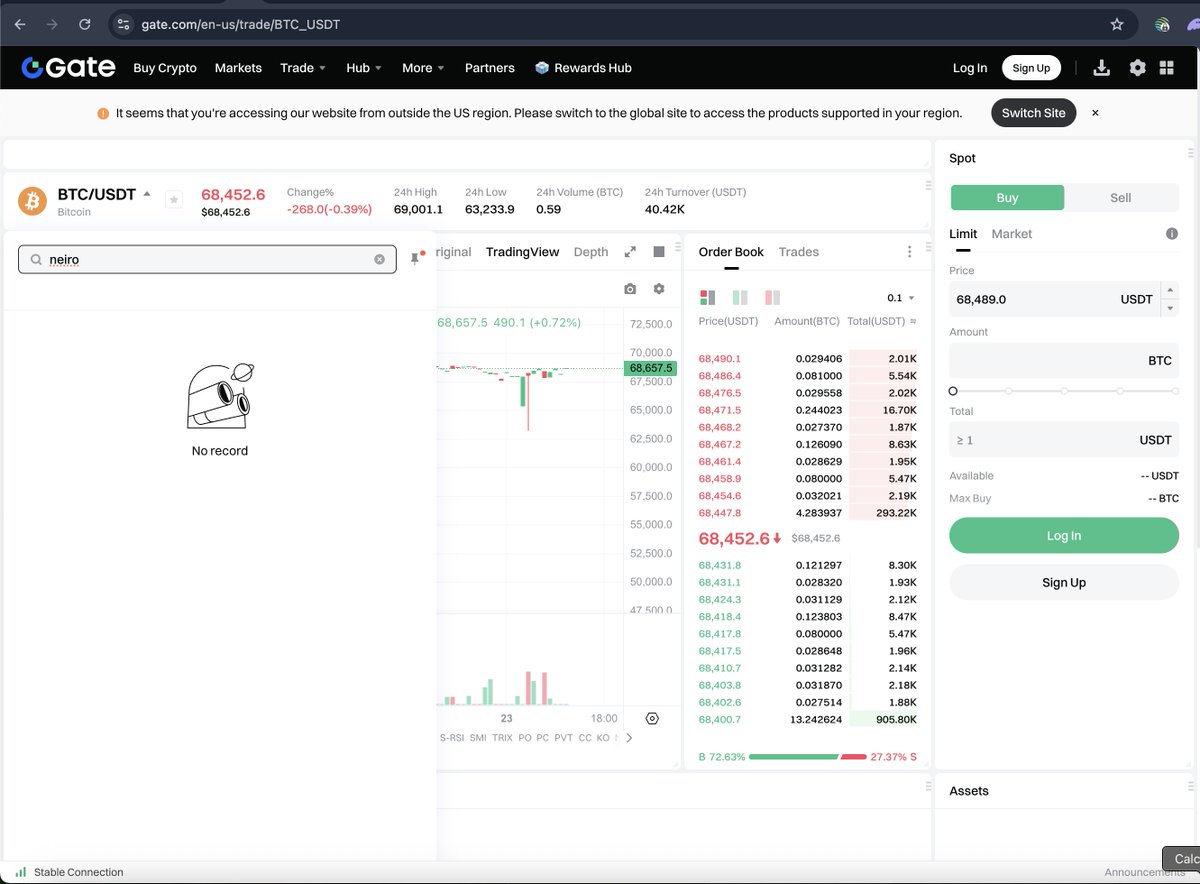The width and height of the screenshot is (1200, 884).
Task: Open the grid layout icon in the header
Action: pos(1166,67)
